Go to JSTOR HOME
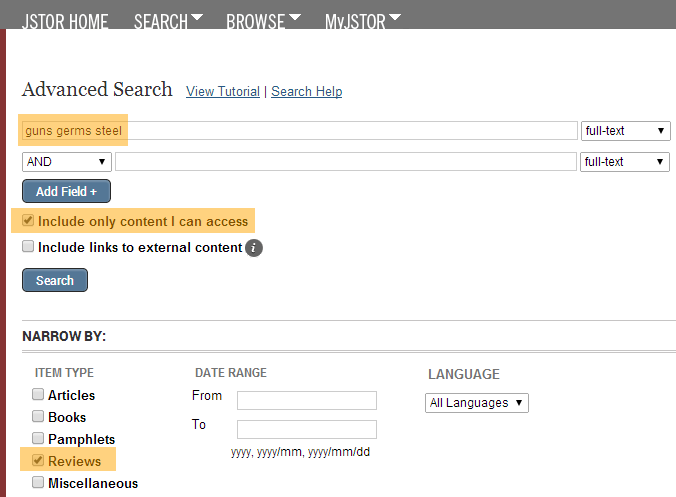Viewport: 676px width, 497px height. 65,21
